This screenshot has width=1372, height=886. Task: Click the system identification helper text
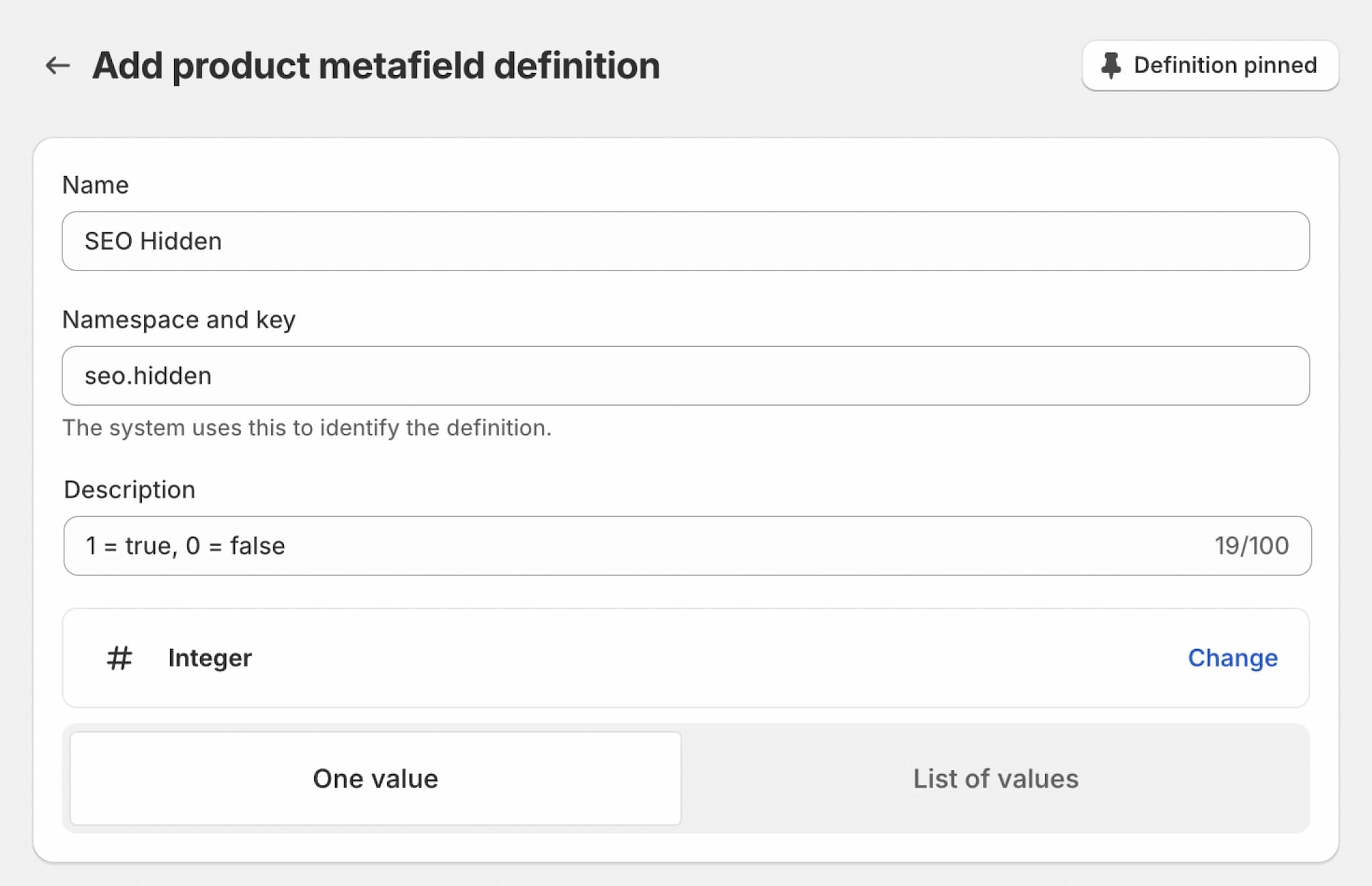click(x=307, y=427)
